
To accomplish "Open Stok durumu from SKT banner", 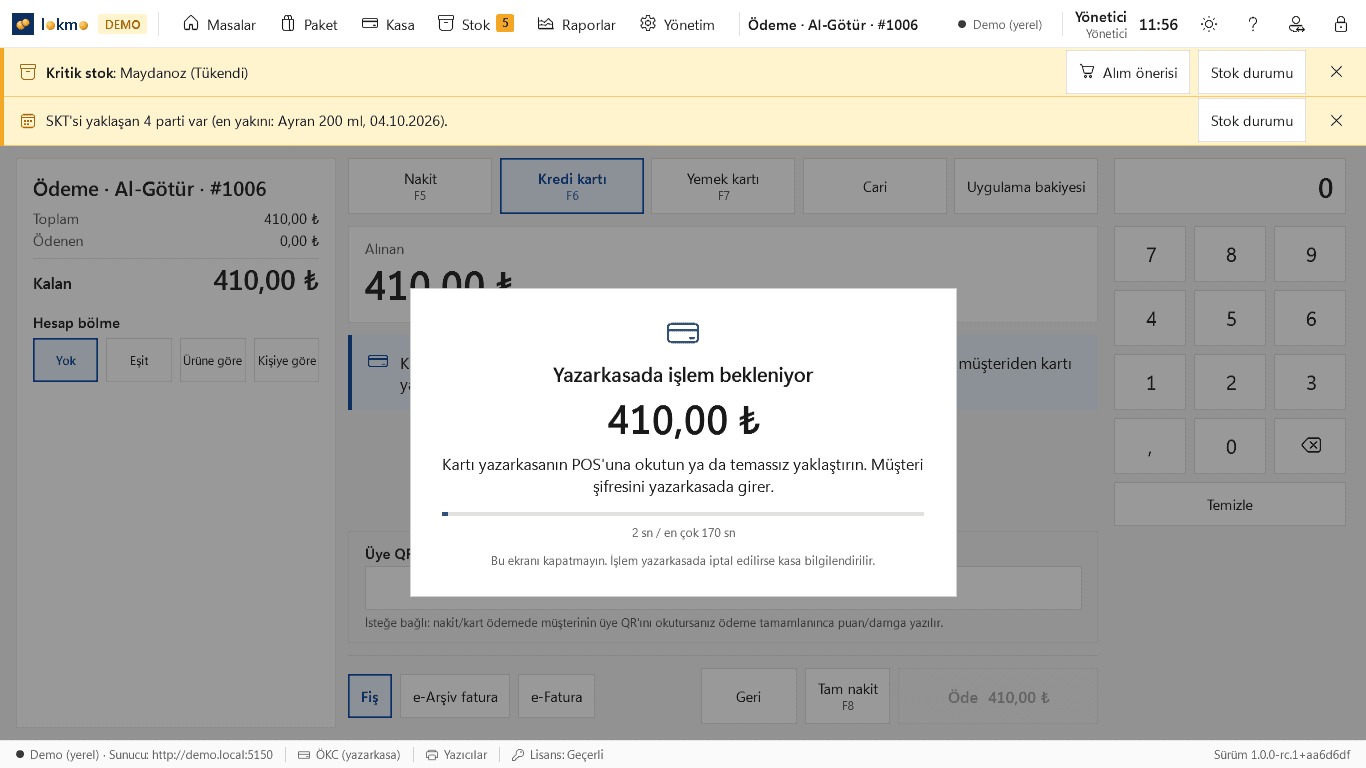I will (1252, 120).
